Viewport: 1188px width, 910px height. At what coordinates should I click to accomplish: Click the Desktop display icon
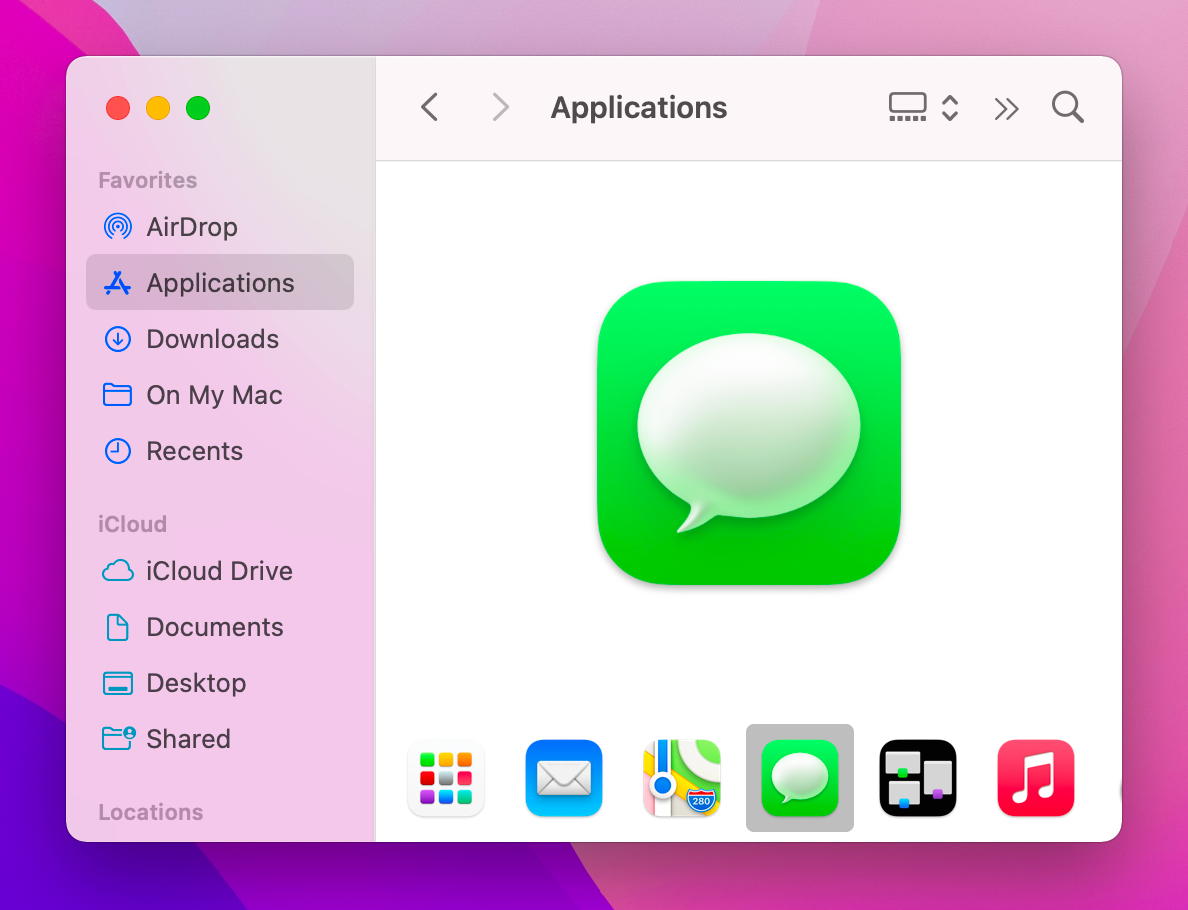click(x=117, y=683)
